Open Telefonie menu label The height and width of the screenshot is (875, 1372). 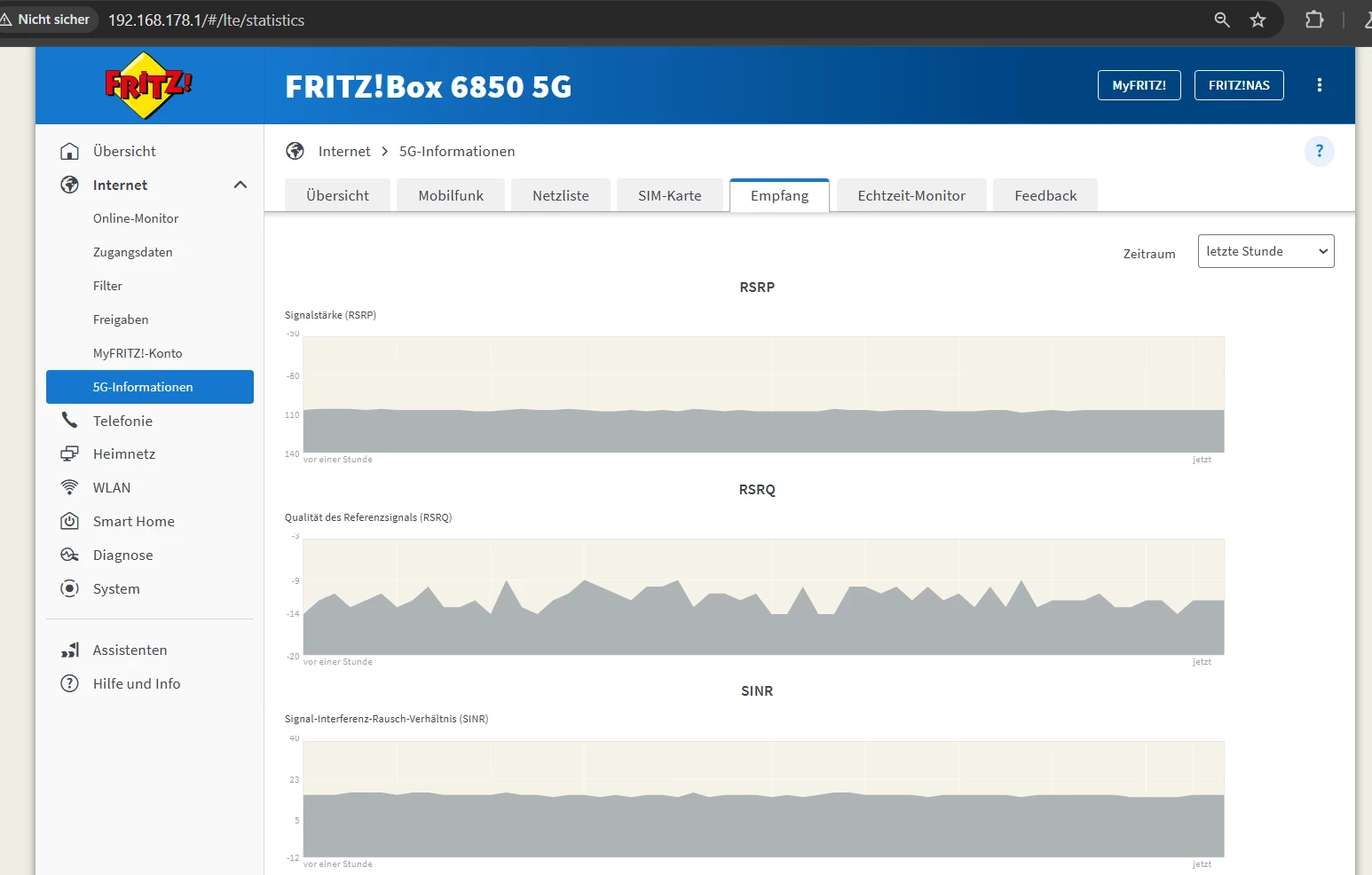pyautogui.click(x=122, y=421)
